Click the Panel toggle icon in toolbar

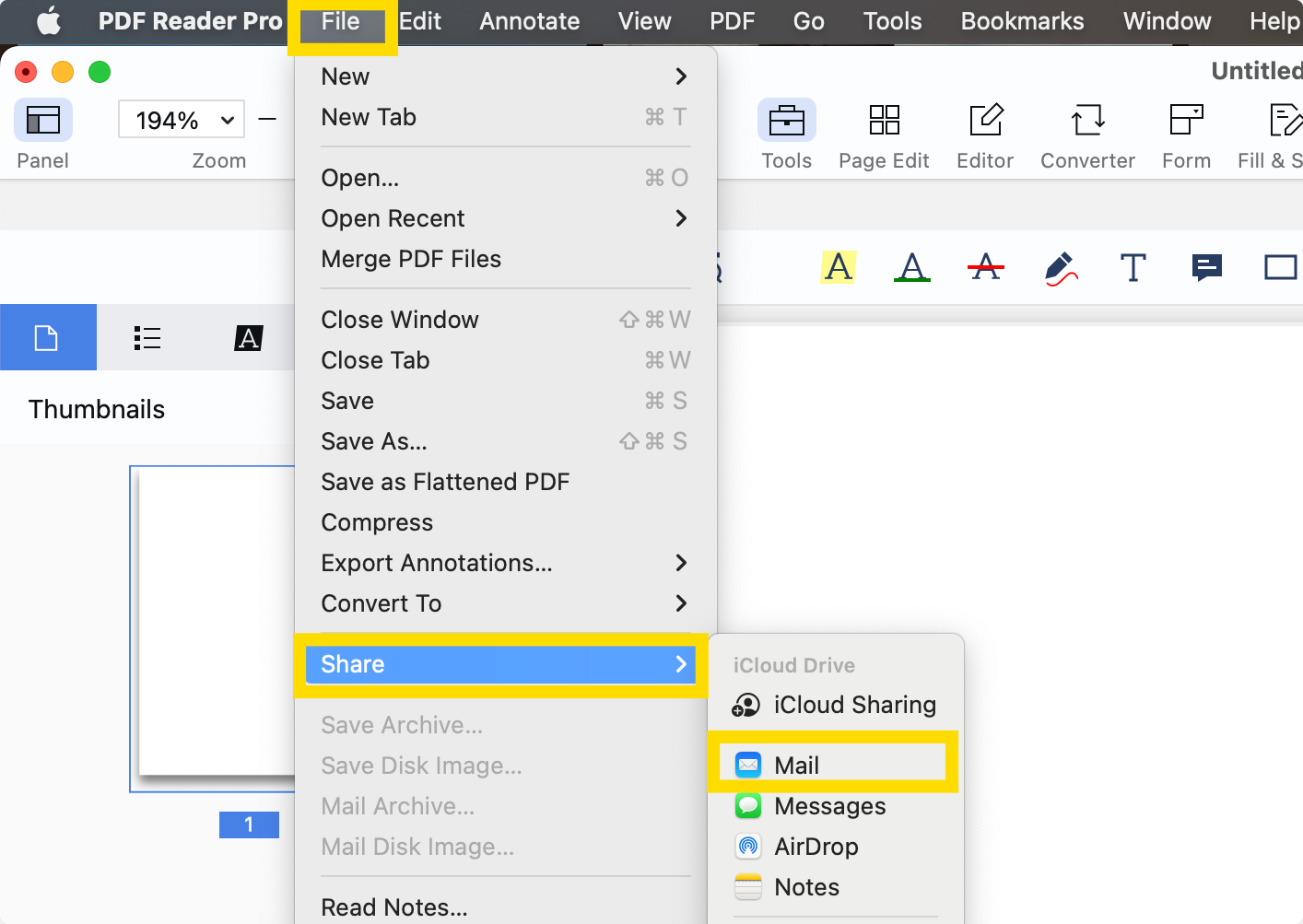click(x=42, y=120)
